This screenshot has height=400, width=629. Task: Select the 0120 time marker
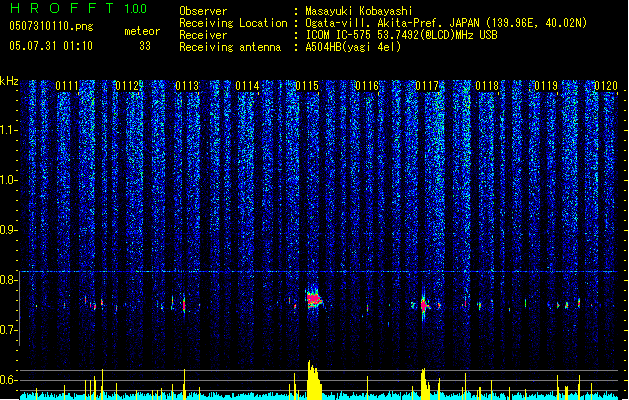pos(606,87)
